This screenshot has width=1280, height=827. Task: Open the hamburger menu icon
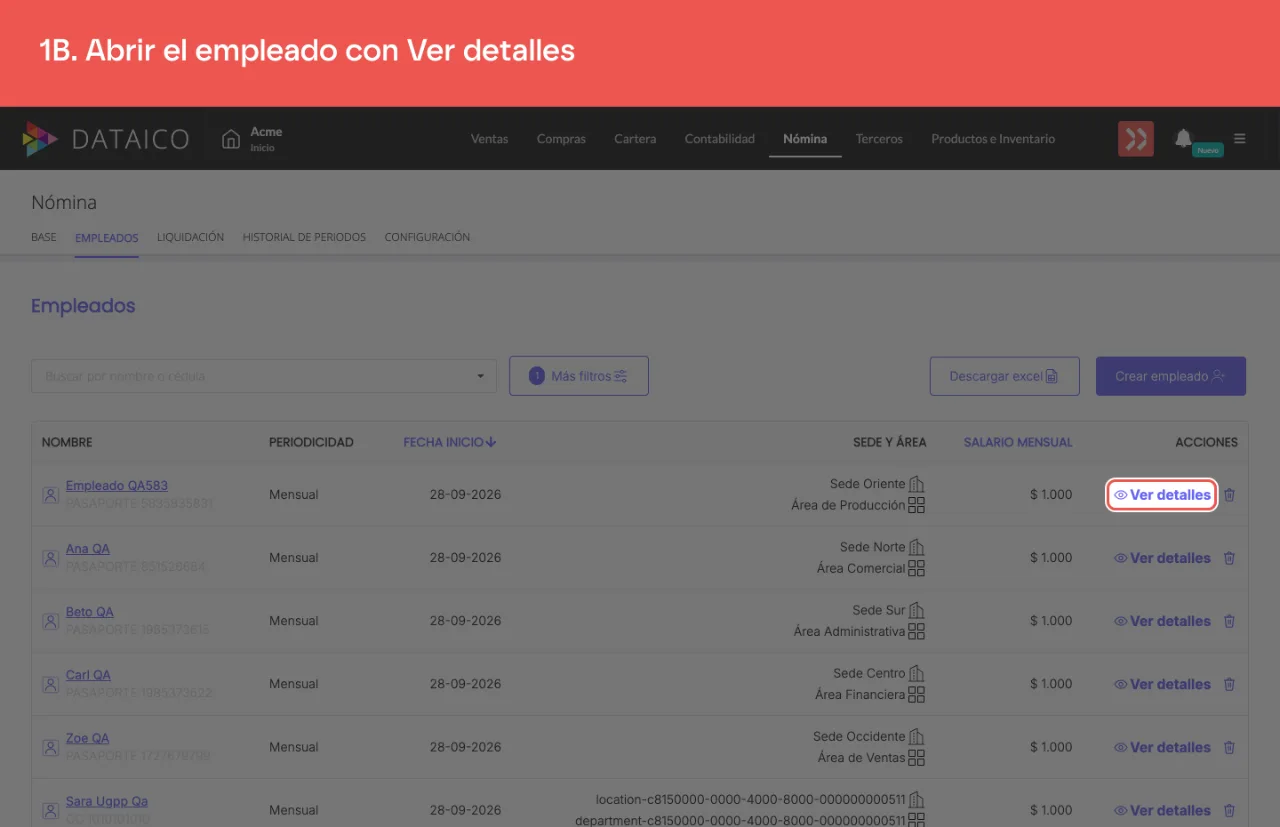pos(1240,139)
